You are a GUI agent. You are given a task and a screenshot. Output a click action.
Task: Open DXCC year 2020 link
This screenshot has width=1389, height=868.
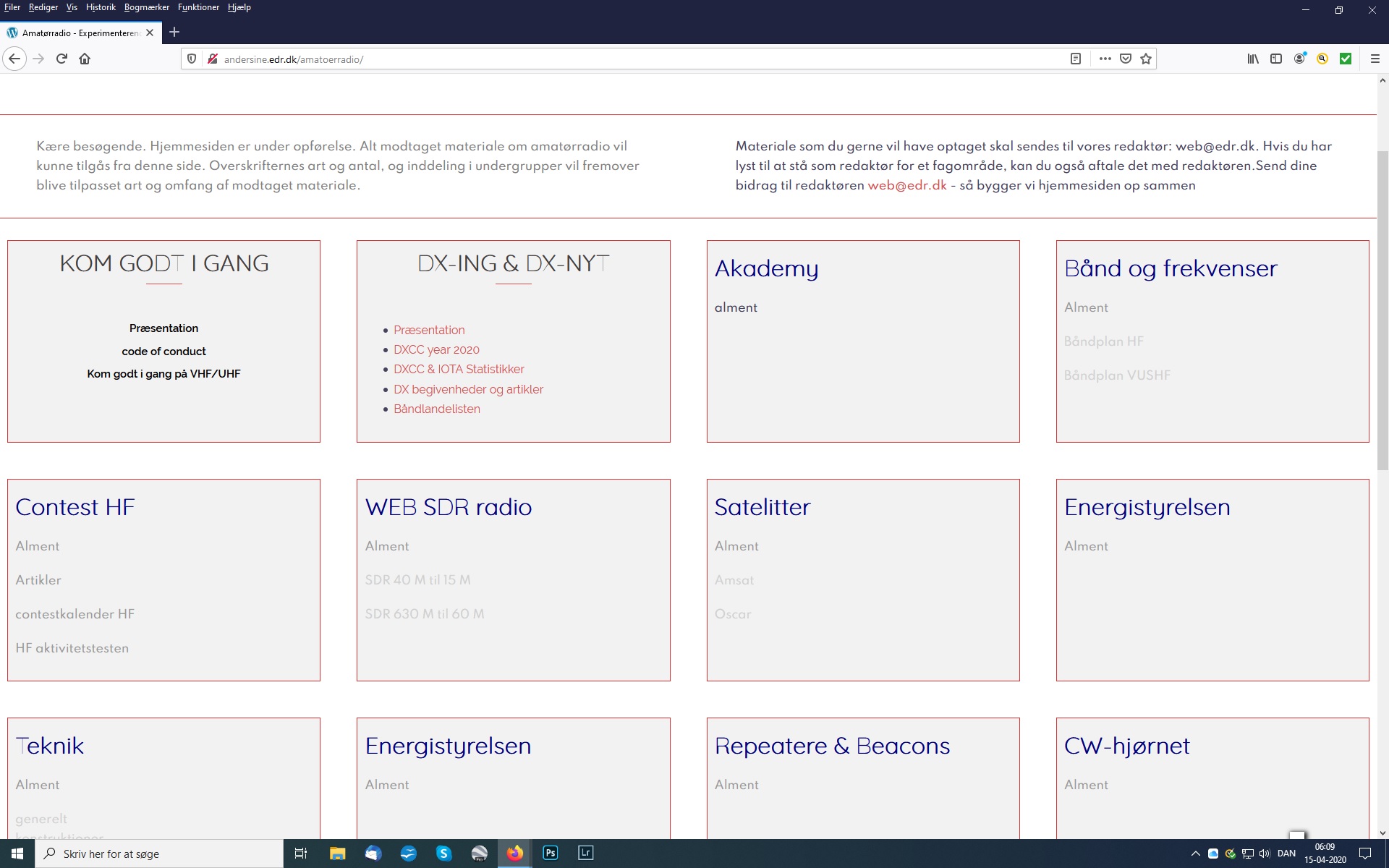tap(436, 349)
